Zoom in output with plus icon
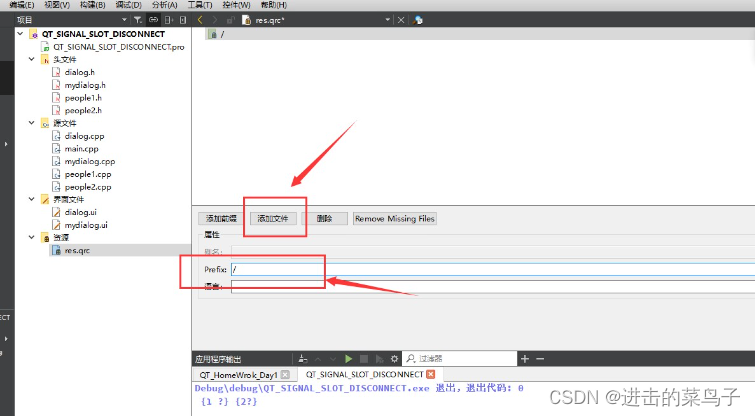 (525, 359)
